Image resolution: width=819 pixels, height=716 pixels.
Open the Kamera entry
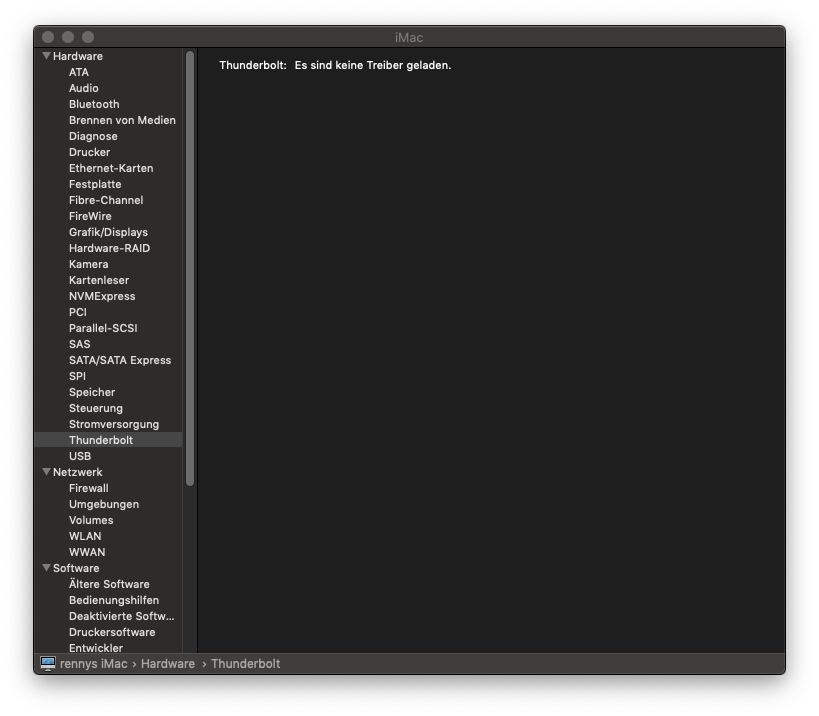pyautogui.click(x=89, y=264)
